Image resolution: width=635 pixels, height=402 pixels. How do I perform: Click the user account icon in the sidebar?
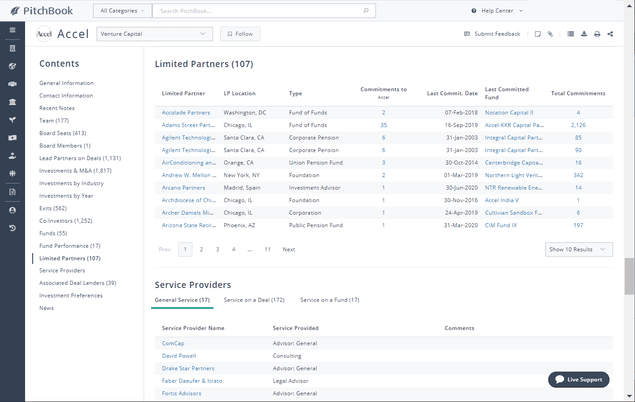coord(12,210)
